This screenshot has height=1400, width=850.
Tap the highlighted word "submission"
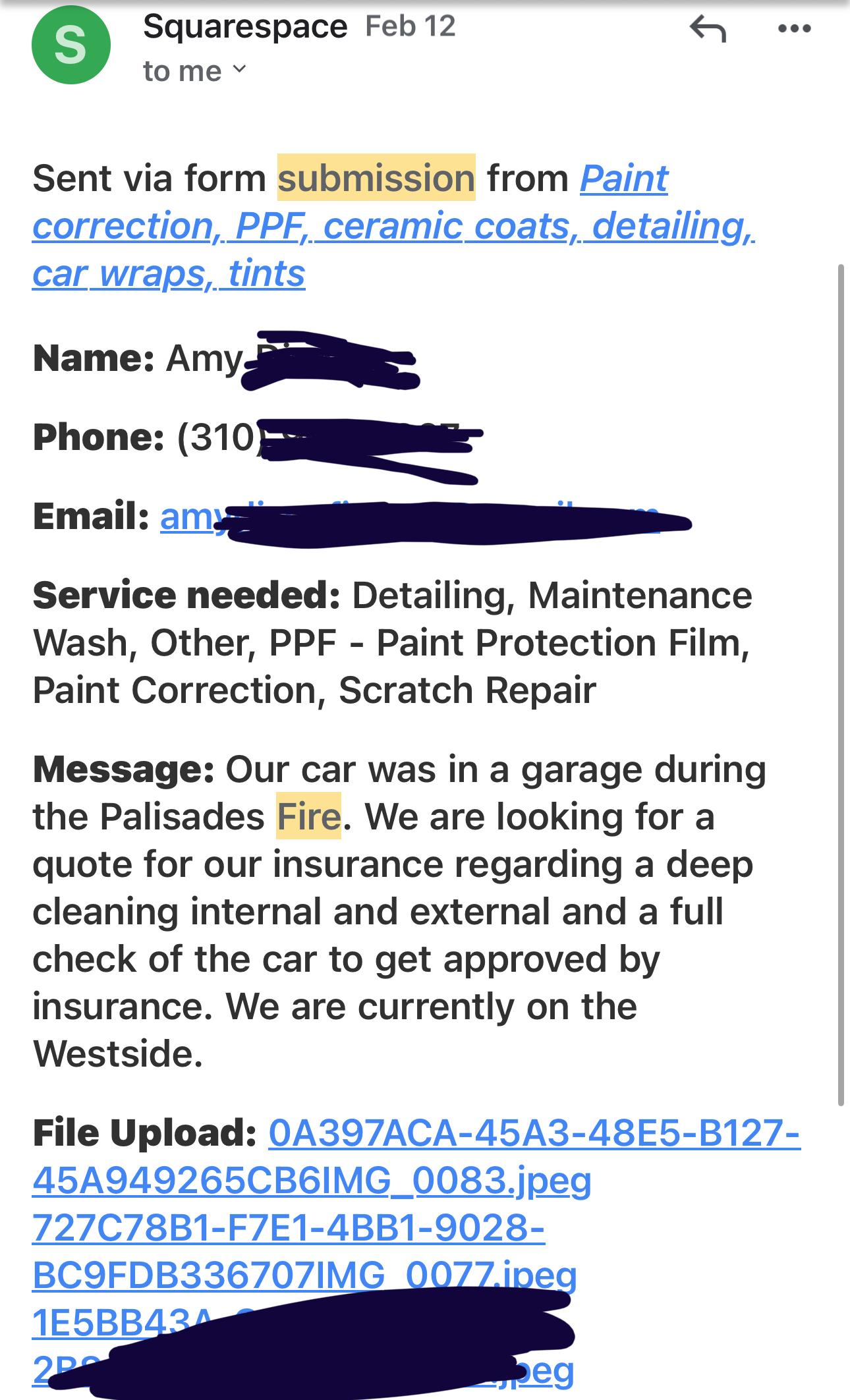pyautogui.click(x=376, y=178)
